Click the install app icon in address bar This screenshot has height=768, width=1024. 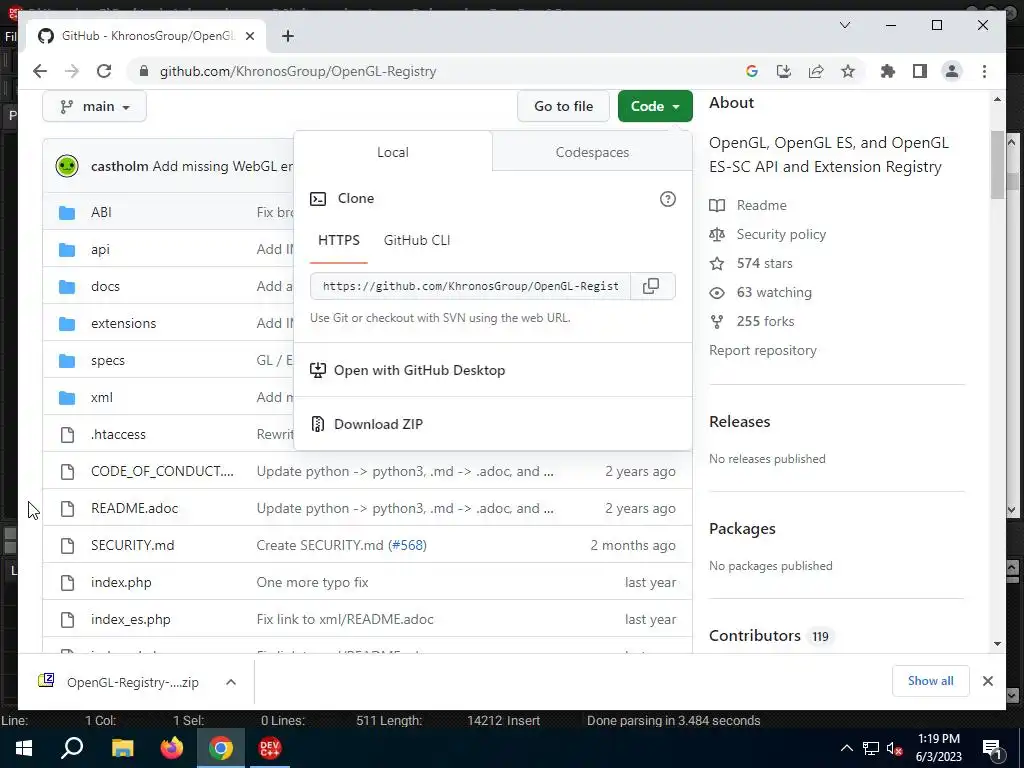(784, 71)
